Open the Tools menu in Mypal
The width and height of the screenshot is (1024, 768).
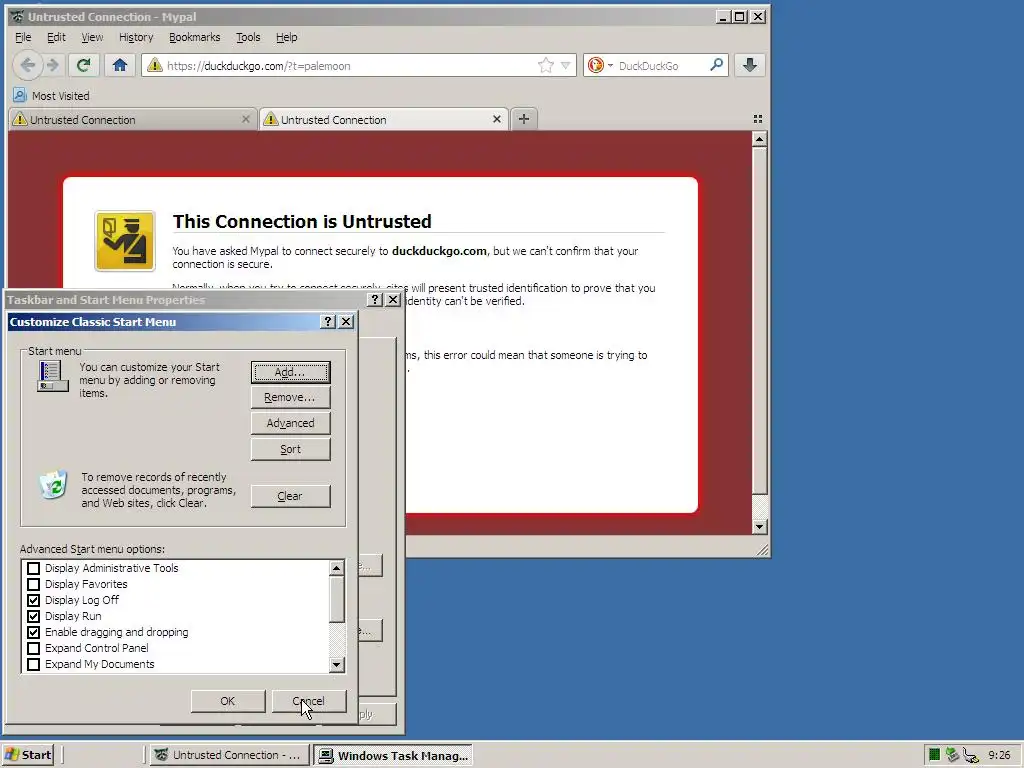point(248,37)
